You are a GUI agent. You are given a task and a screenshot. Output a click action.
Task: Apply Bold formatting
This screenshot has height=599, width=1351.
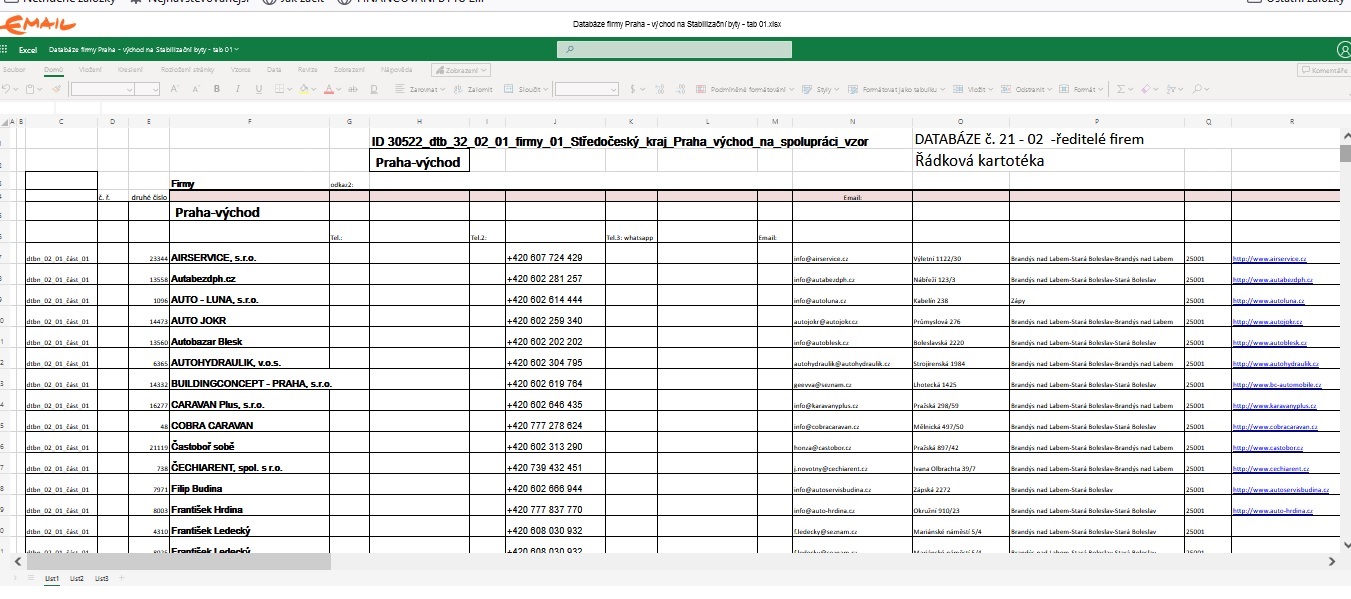216,89
